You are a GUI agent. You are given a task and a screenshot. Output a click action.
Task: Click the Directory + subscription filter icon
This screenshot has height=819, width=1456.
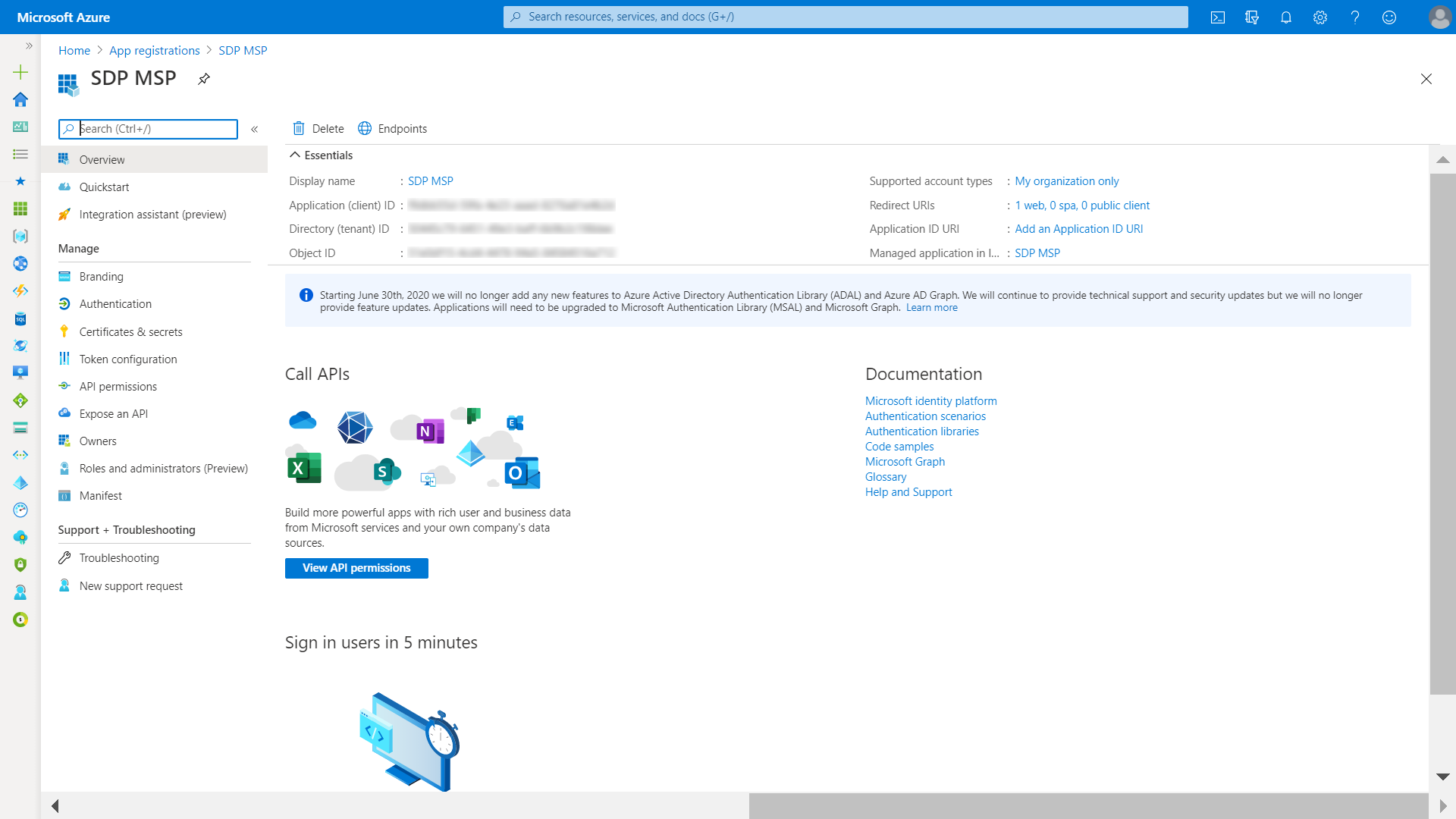point(1252,17)
